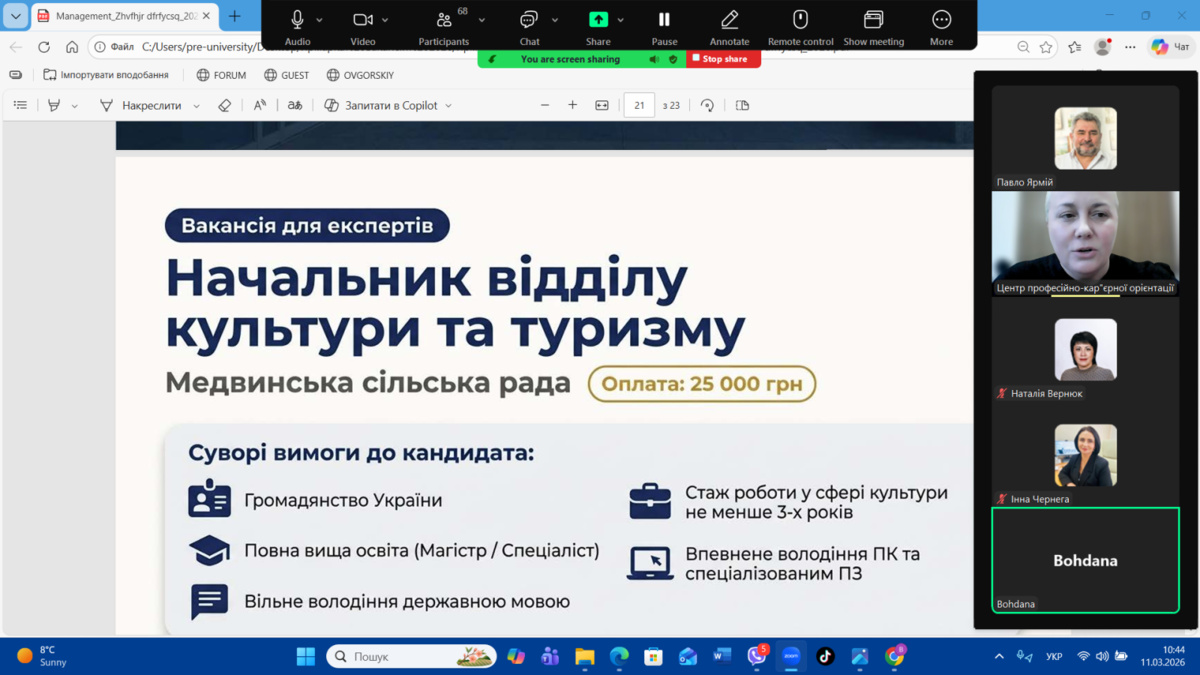The image size is (1200, 675).
Task: Toggle the PDF table of contents sidebar
Action: click(20, 105)
